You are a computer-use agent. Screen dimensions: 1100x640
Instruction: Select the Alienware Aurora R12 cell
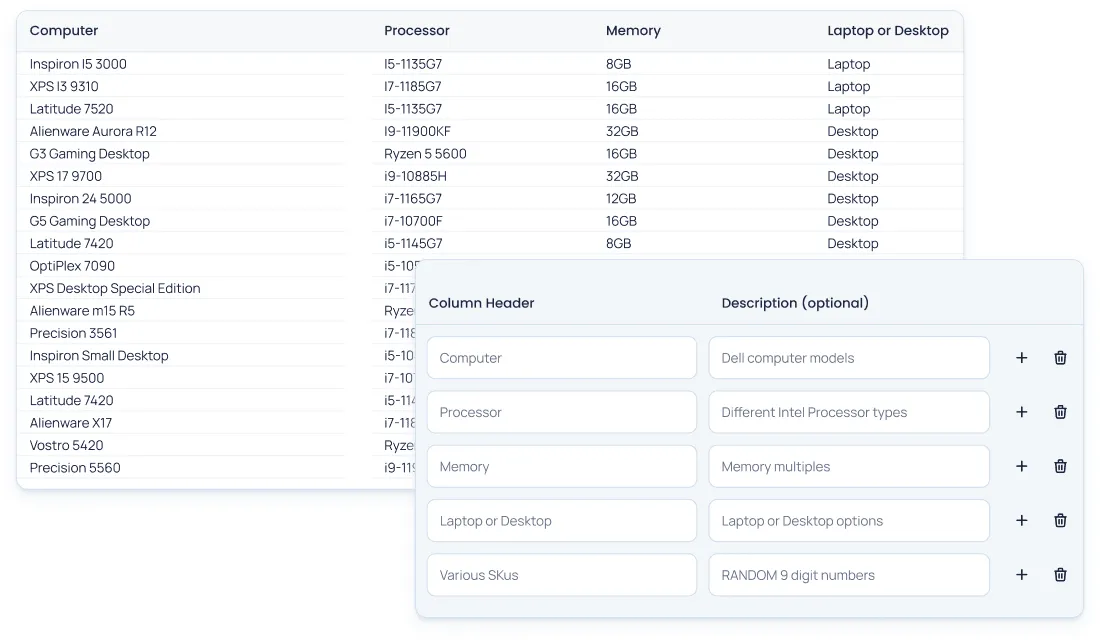93,131
